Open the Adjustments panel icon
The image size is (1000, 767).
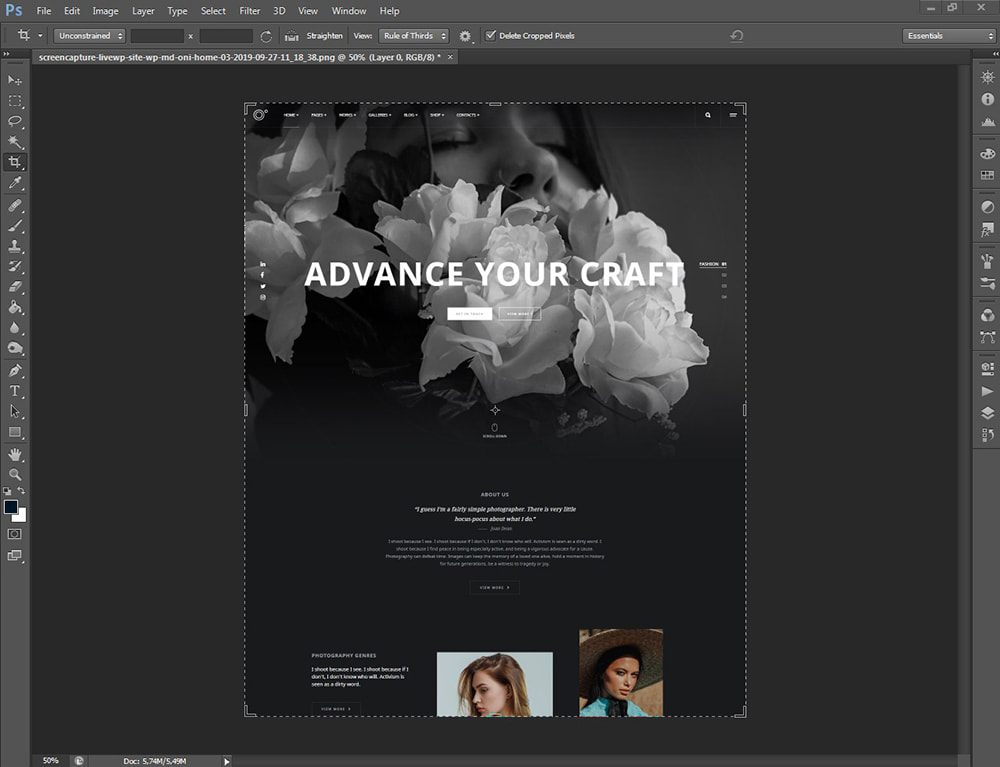(x=987, y=207)
